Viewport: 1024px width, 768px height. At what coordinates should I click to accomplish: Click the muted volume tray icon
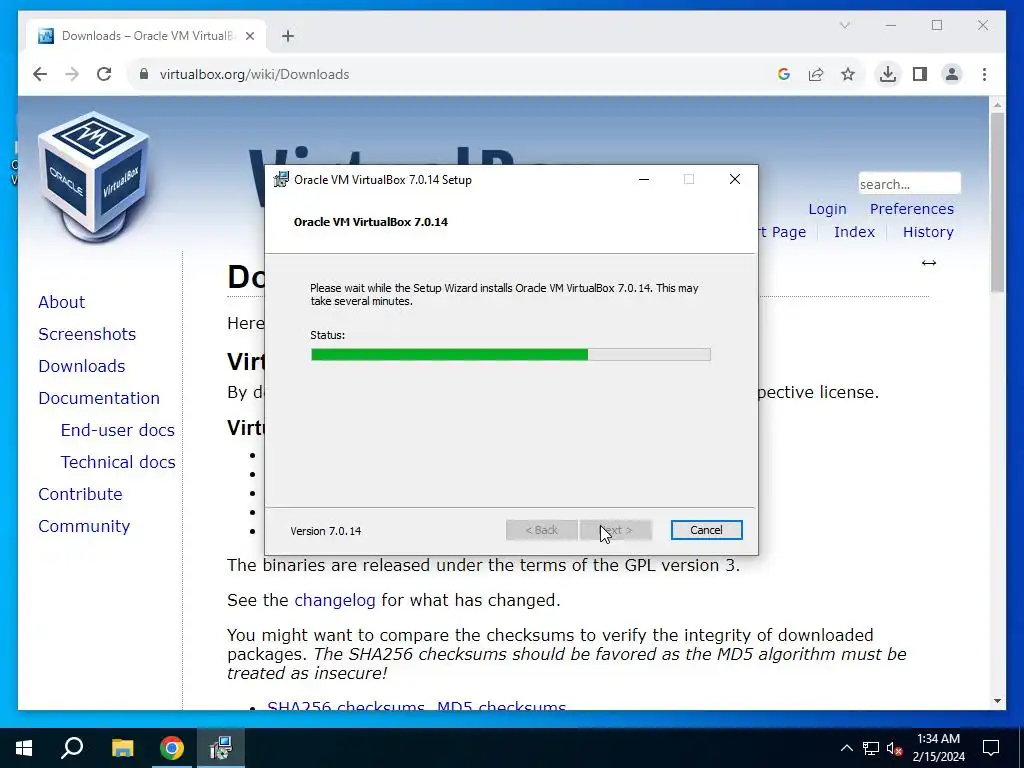pyautogui.click(x=895, y=748)
